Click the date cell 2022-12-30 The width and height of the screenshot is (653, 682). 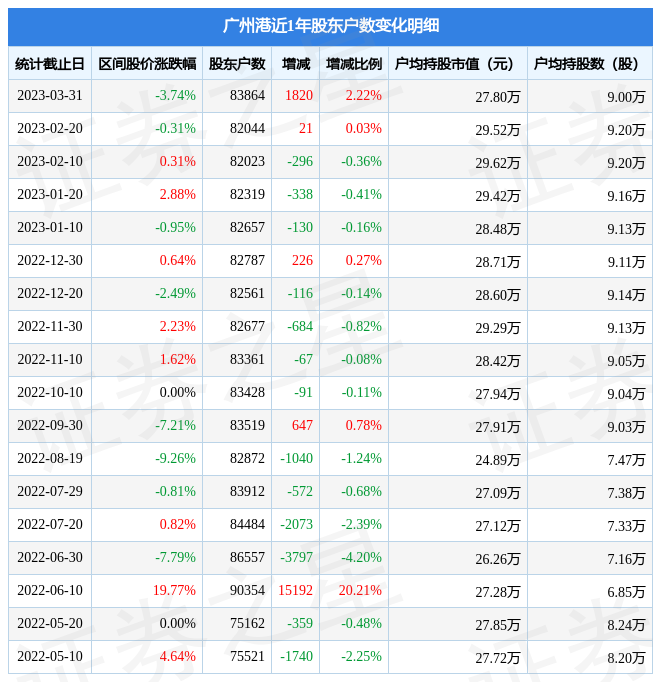click(x=50, y=260)
